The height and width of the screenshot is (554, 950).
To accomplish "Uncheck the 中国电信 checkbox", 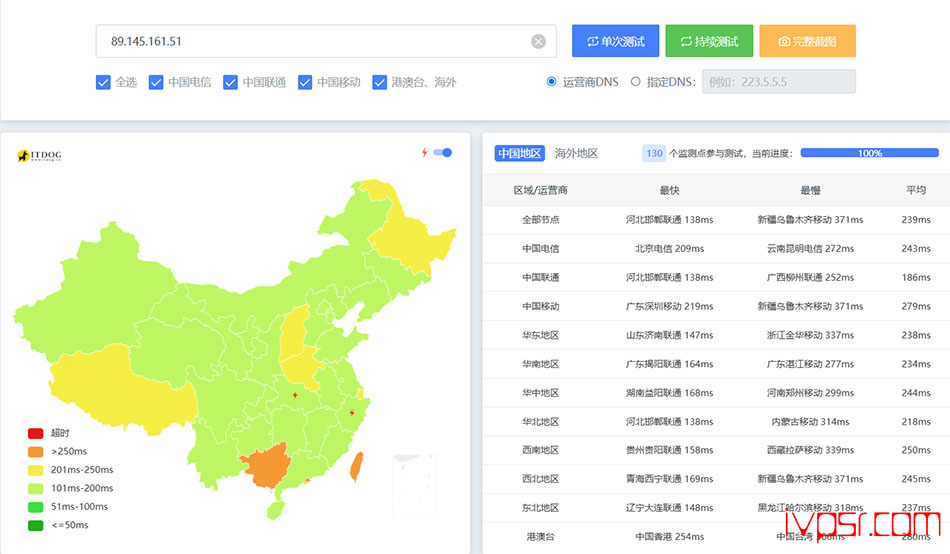I will coord(156,82).
